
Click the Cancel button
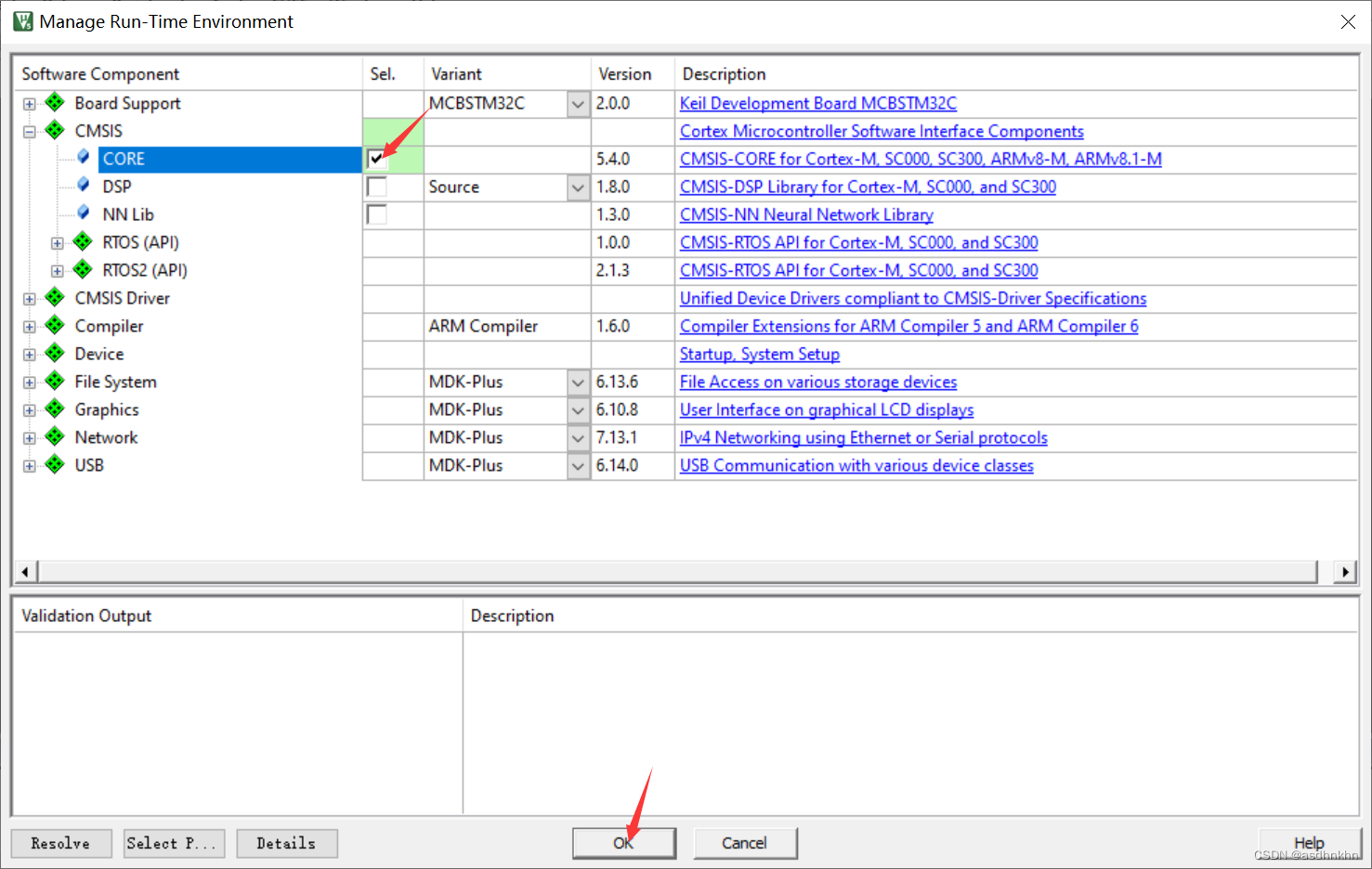pos(745,843)
